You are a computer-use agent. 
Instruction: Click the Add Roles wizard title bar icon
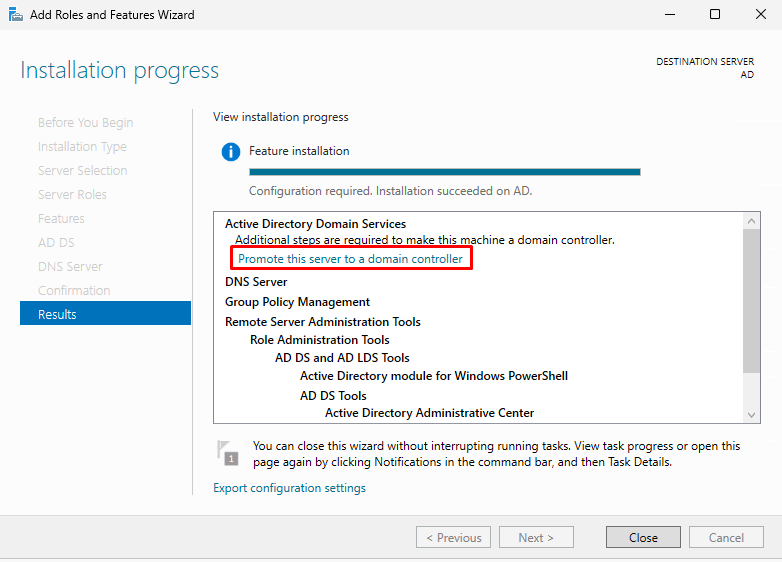(x=15, y=15)
